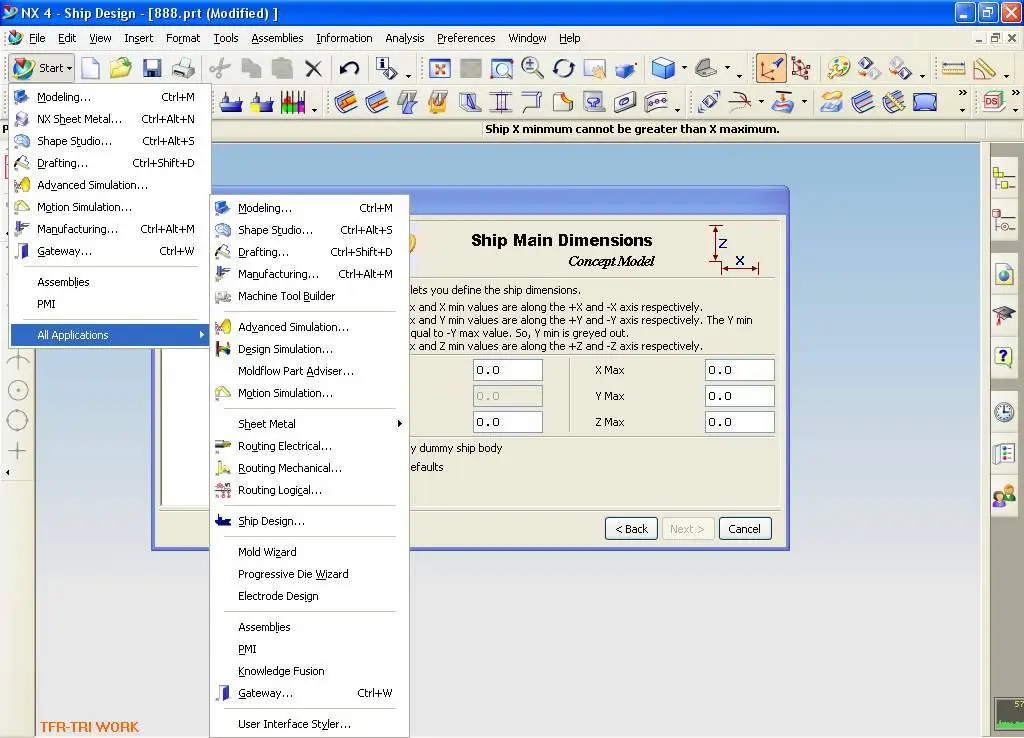Click Cancel in Ship Main Dimensions dialog
The image size is (1024, 738).
(744, 529)
